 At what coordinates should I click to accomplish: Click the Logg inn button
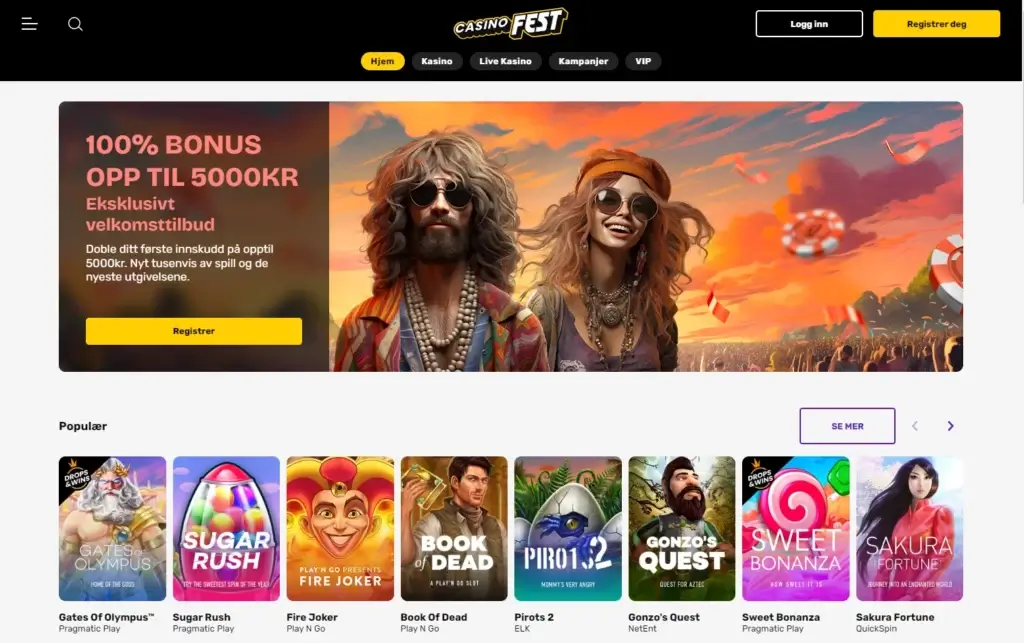coord(809,24)
